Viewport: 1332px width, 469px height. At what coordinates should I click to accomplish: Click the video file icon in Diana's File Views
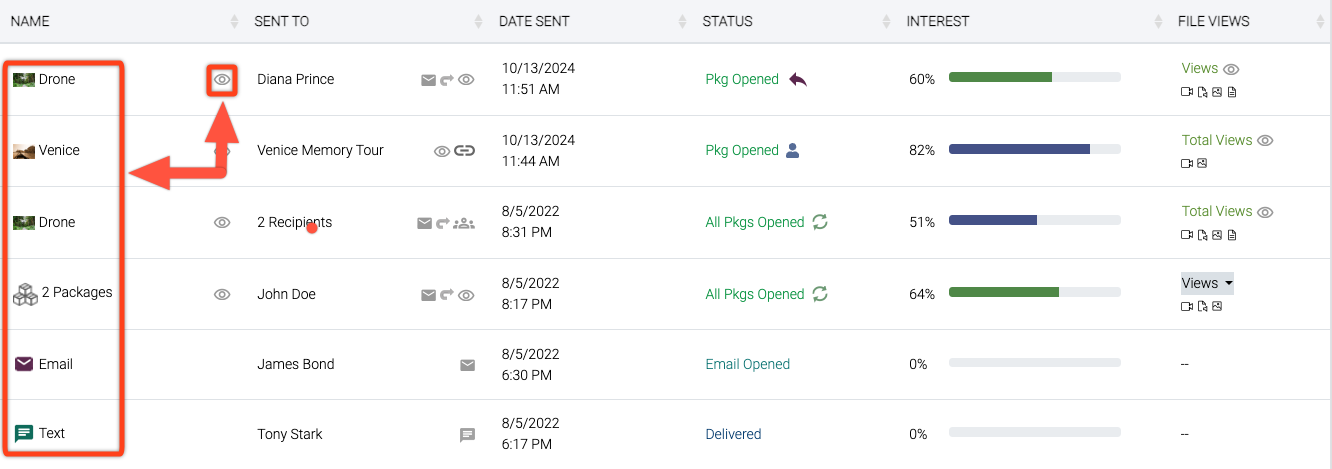coord(1187,93)
